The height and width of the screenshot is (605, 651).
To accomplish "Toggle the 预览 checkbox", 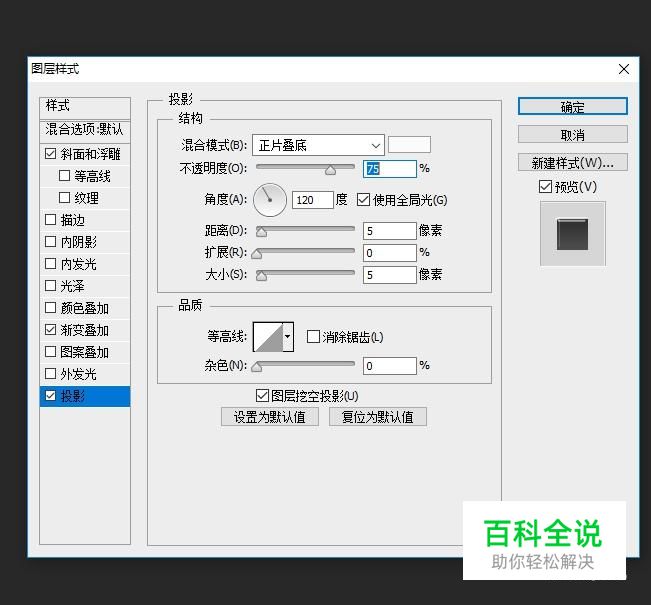I will 545,186.
